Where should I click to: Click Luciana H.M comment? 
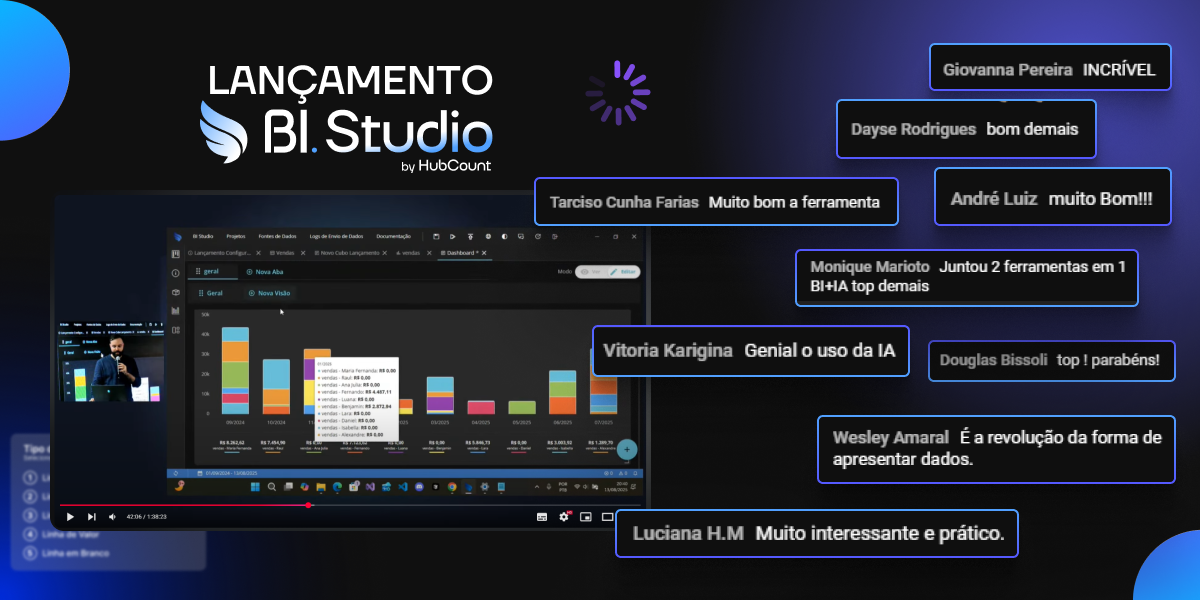point(817,533)
